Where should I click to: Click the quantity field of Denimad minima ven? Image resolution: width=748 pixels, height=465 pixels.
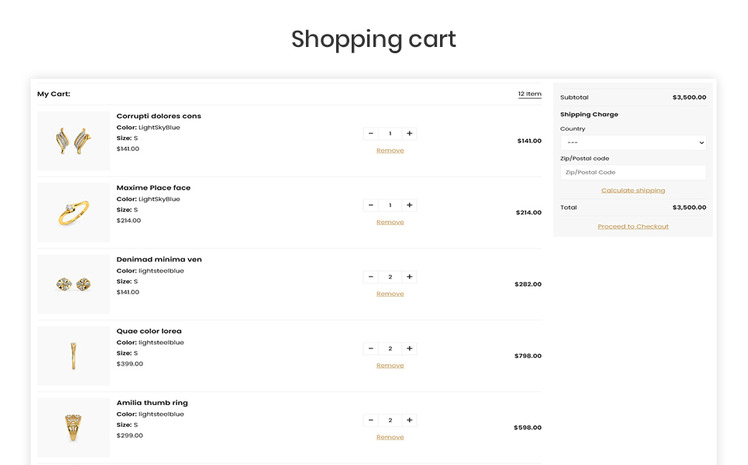pyautogui.click(x=390, y=277)
